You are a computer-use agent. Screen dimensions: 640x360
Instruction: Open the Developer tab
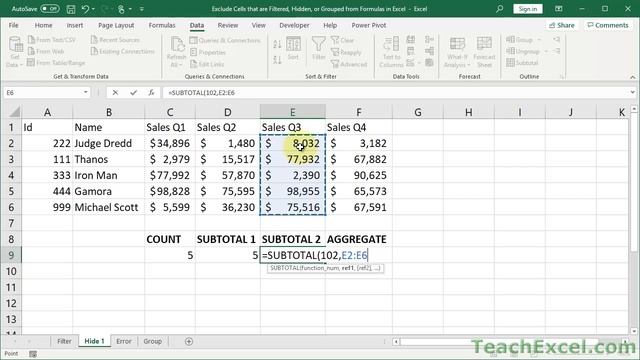pos(294,25)
